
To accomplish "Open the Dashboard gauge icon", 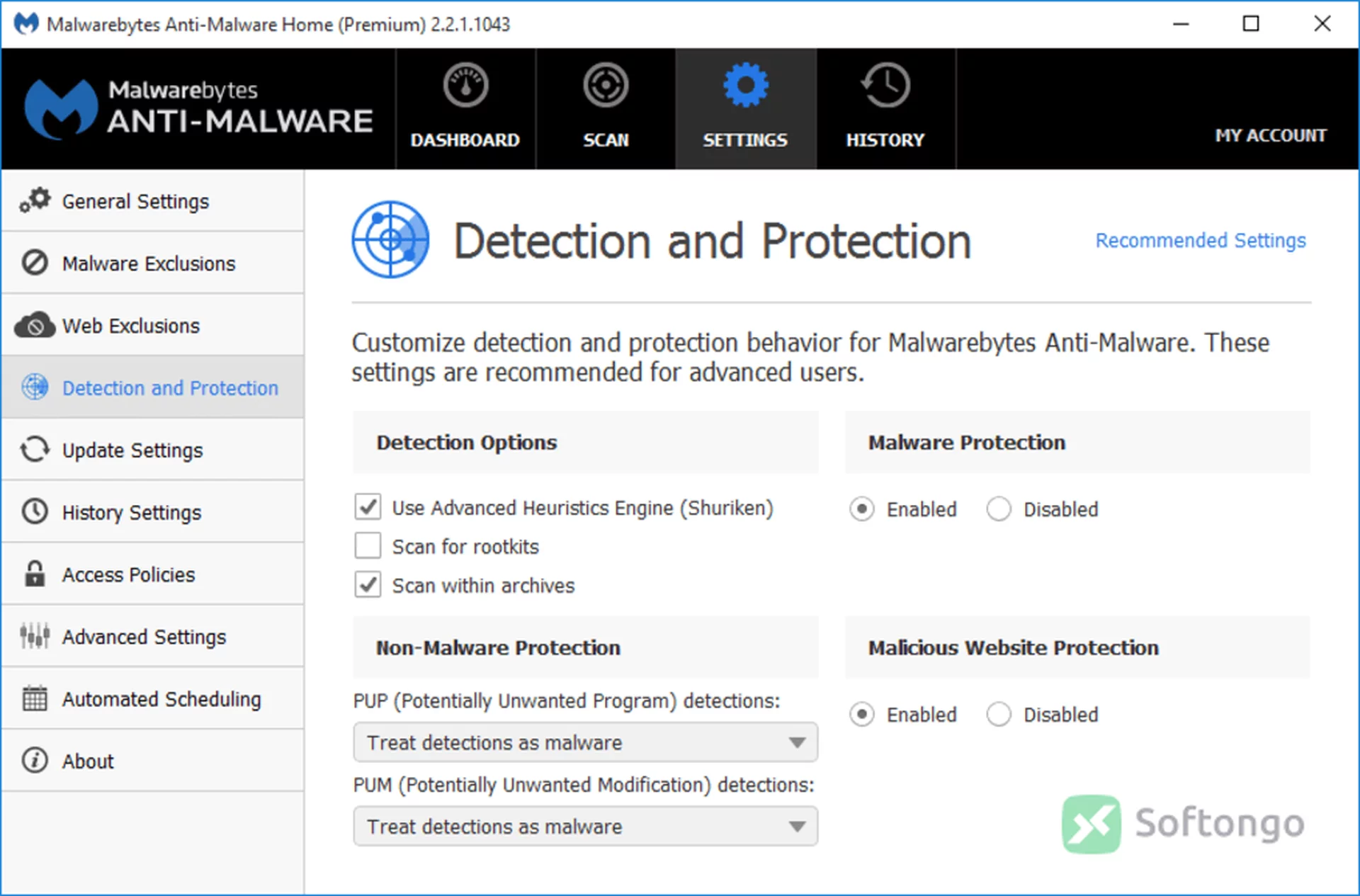I will coord(465,86).
